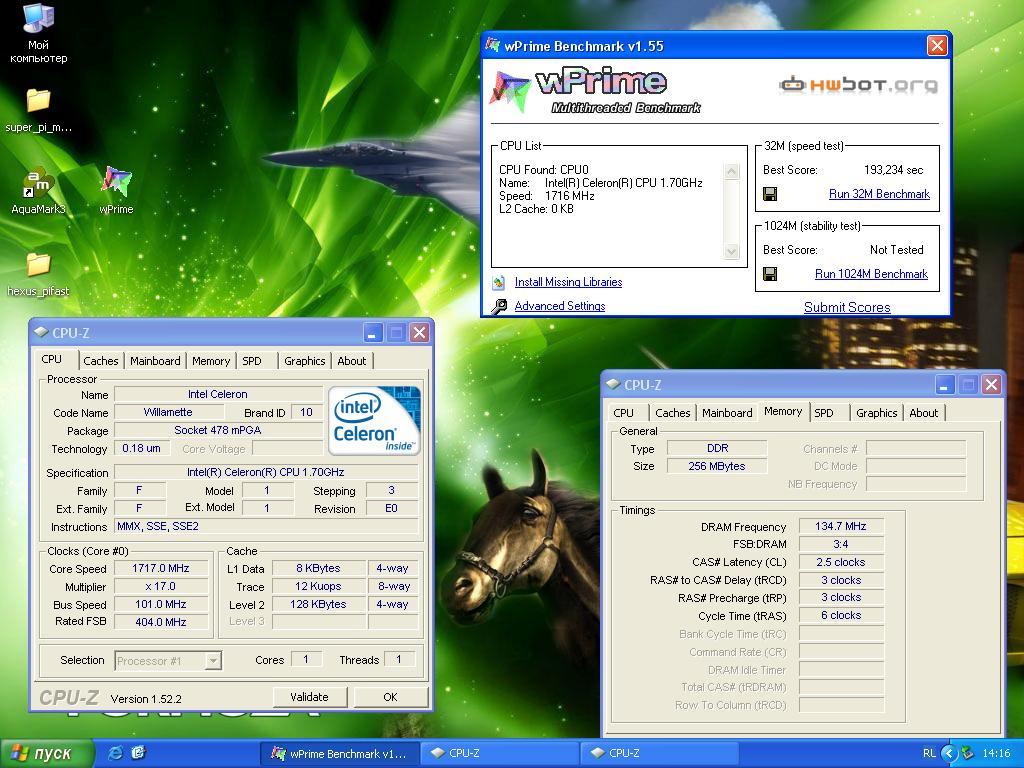The height and width of the screenshot is (768, 1024).
Task: Select the first CPU-Z taskbar button
Action: pyautogui.click(x=498, y=754)
